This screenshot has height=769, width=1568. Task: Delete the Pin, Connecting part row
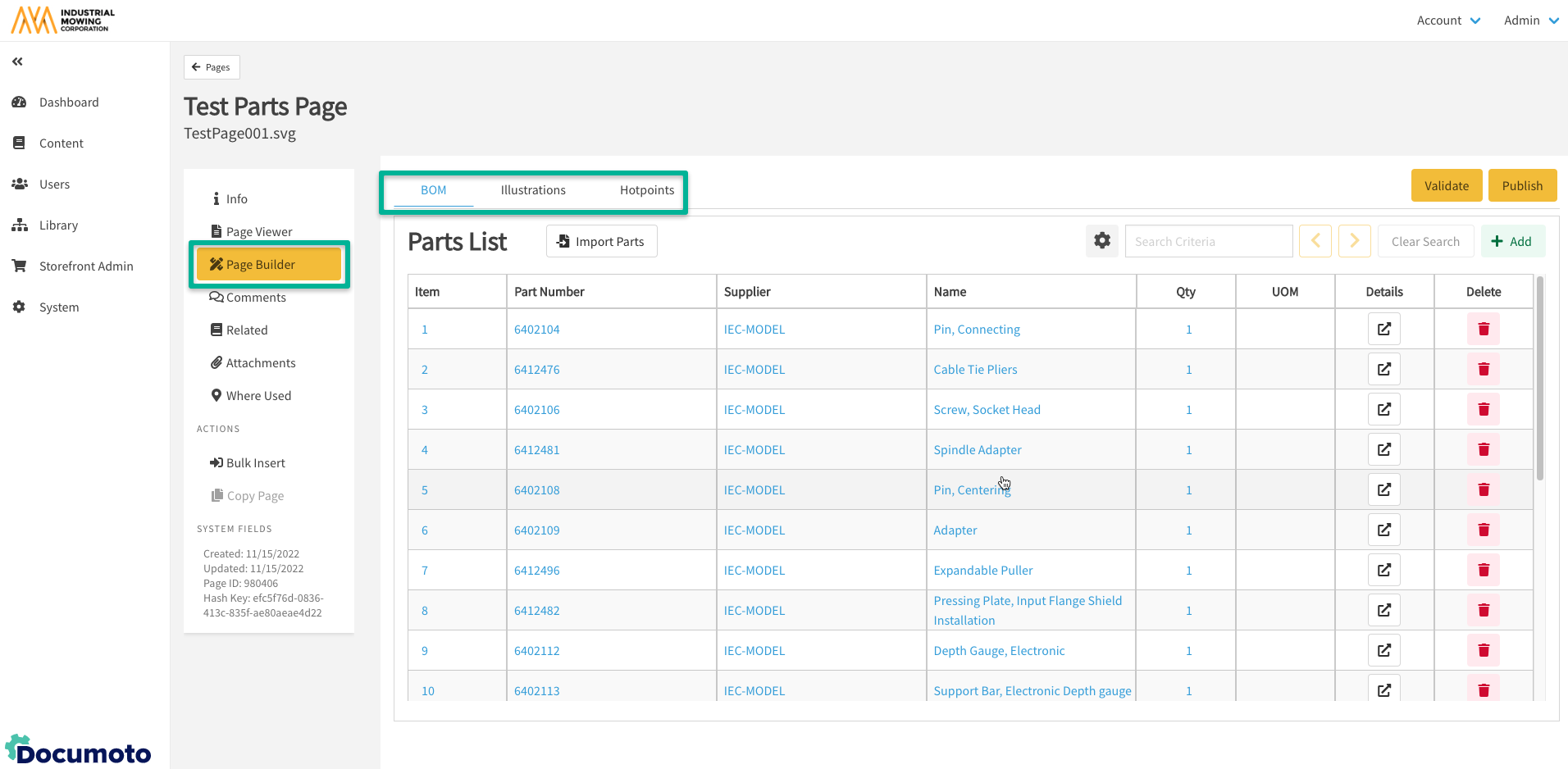click(1483, 329)
